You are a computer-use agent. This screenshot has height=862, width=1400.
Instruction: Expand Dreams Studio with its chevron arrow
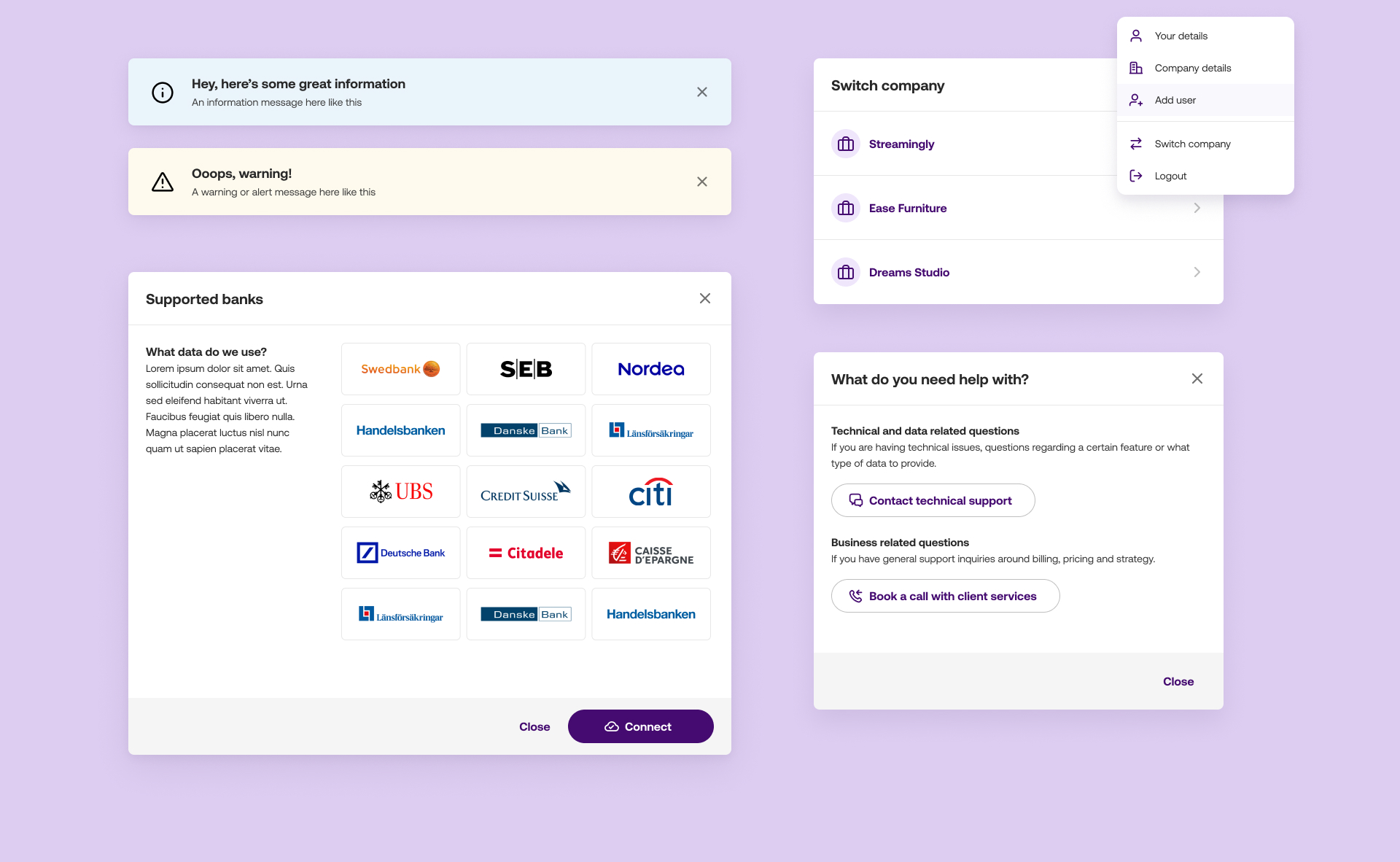point(1197,272)
